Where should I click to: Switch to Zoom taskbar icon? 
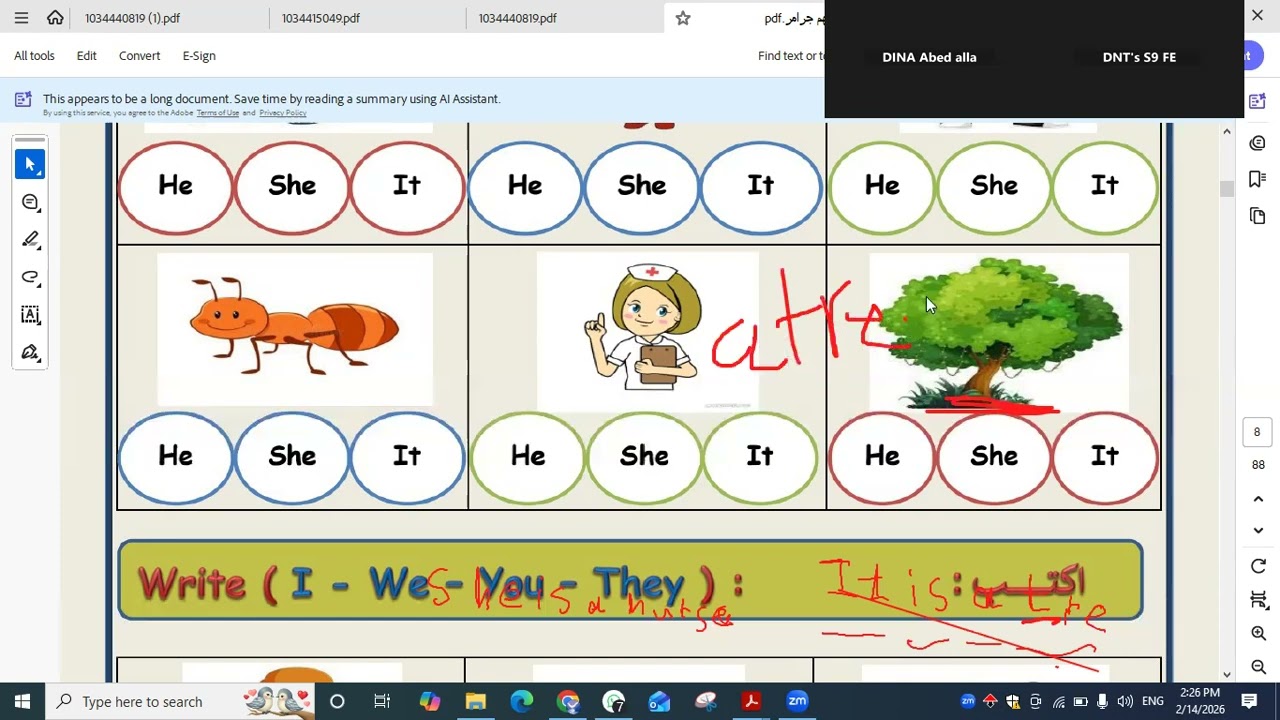coord(797,701)
